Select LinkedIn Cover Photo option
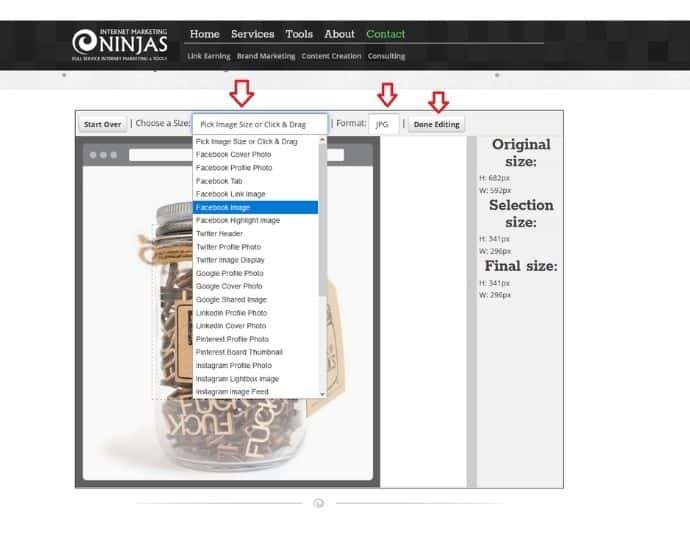The image size is (690, 539). 255,326
